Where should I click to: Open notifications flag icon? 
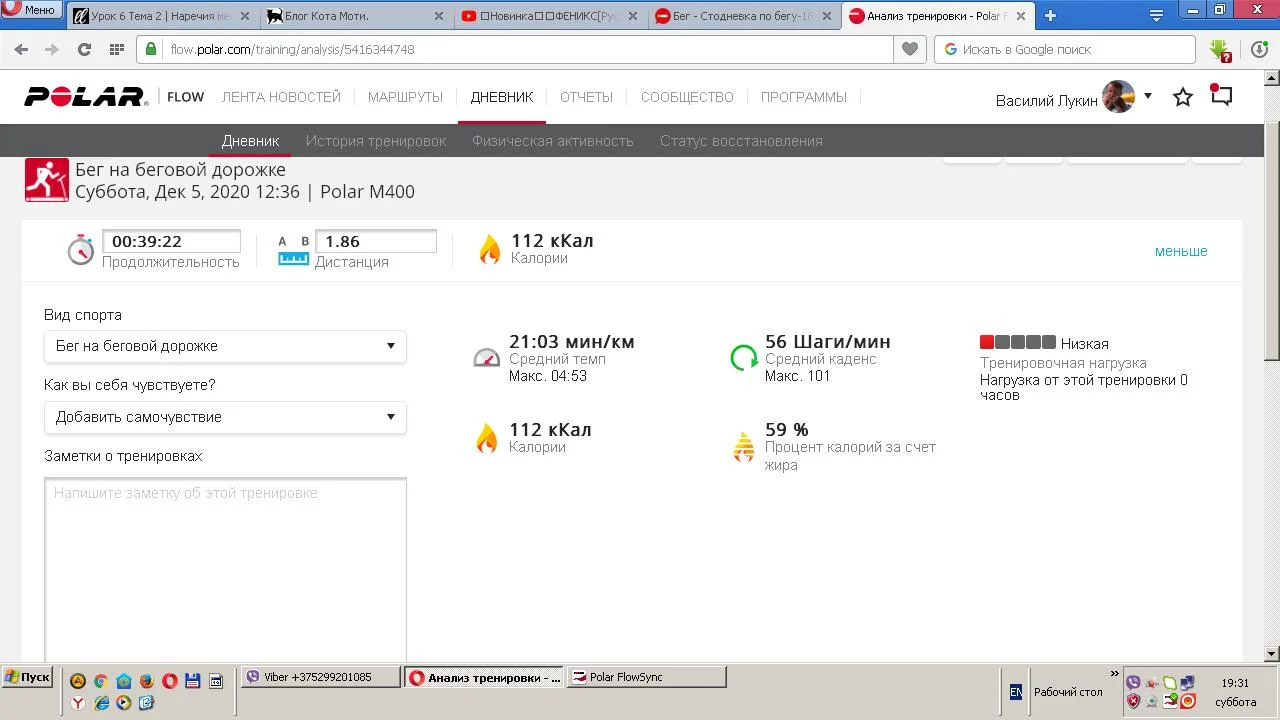point(1221,95)
